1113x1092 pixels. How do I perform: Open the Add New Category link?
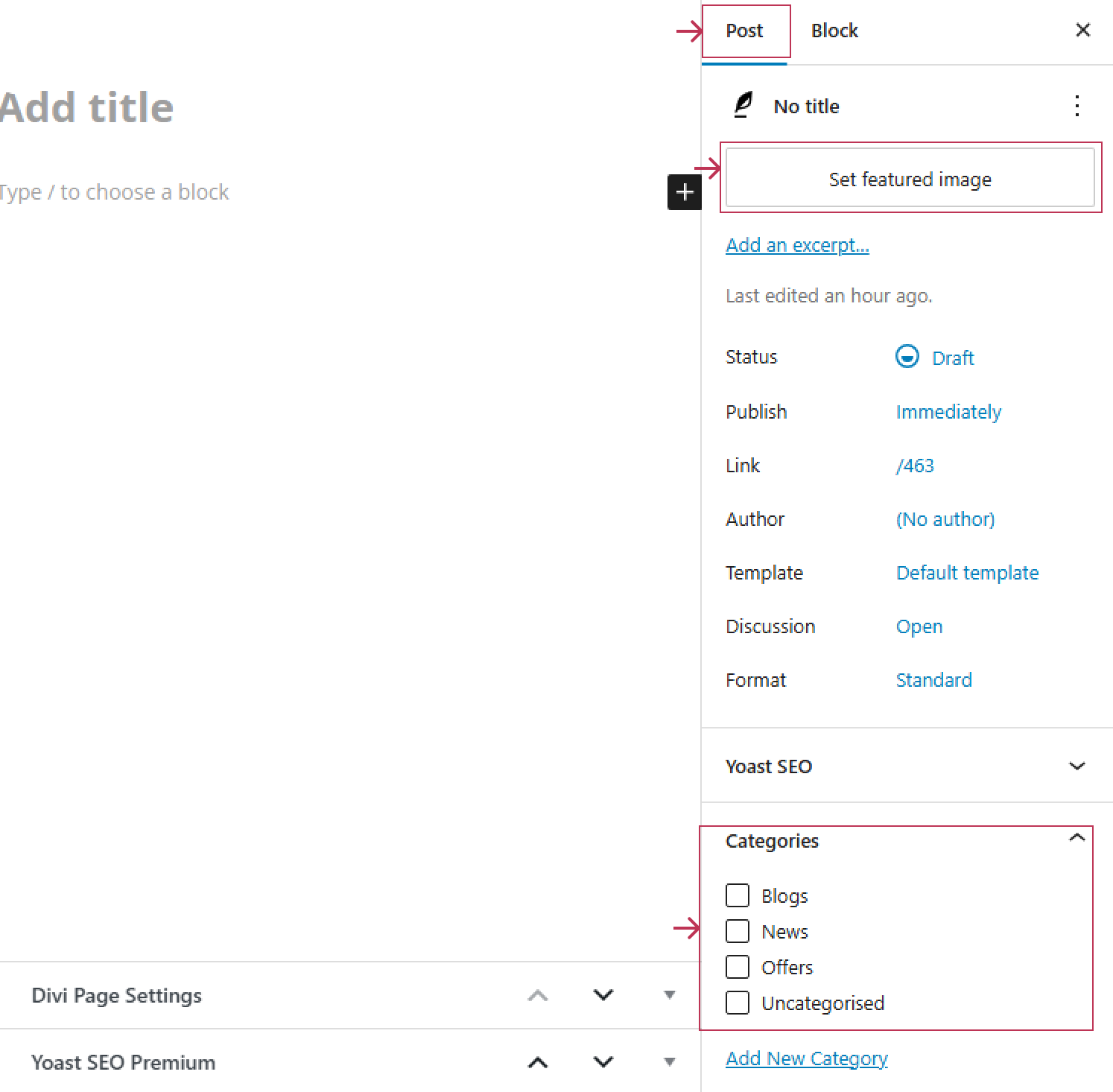click(x=807, y=1058)
